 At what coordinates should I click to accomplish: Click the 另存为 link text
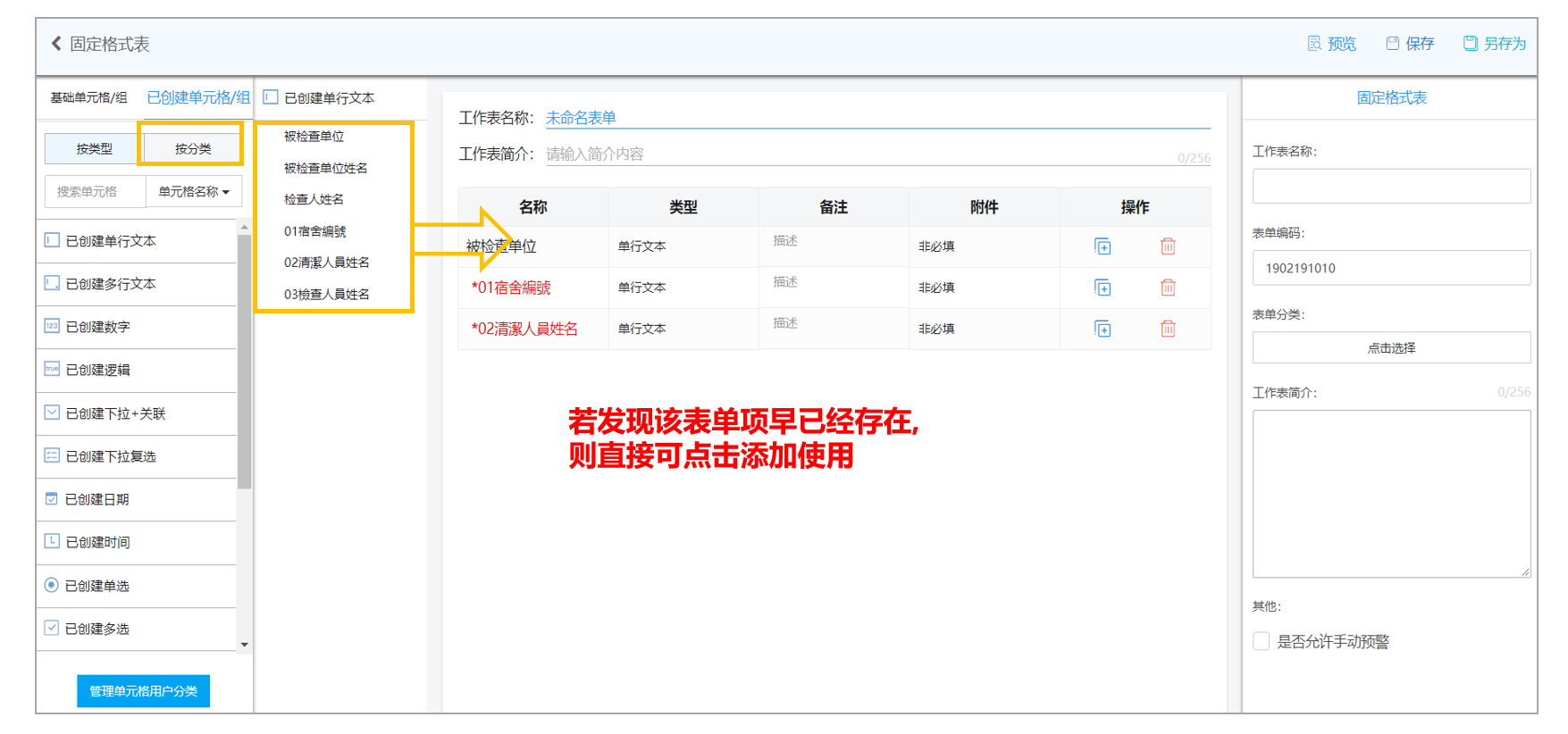1505,44
